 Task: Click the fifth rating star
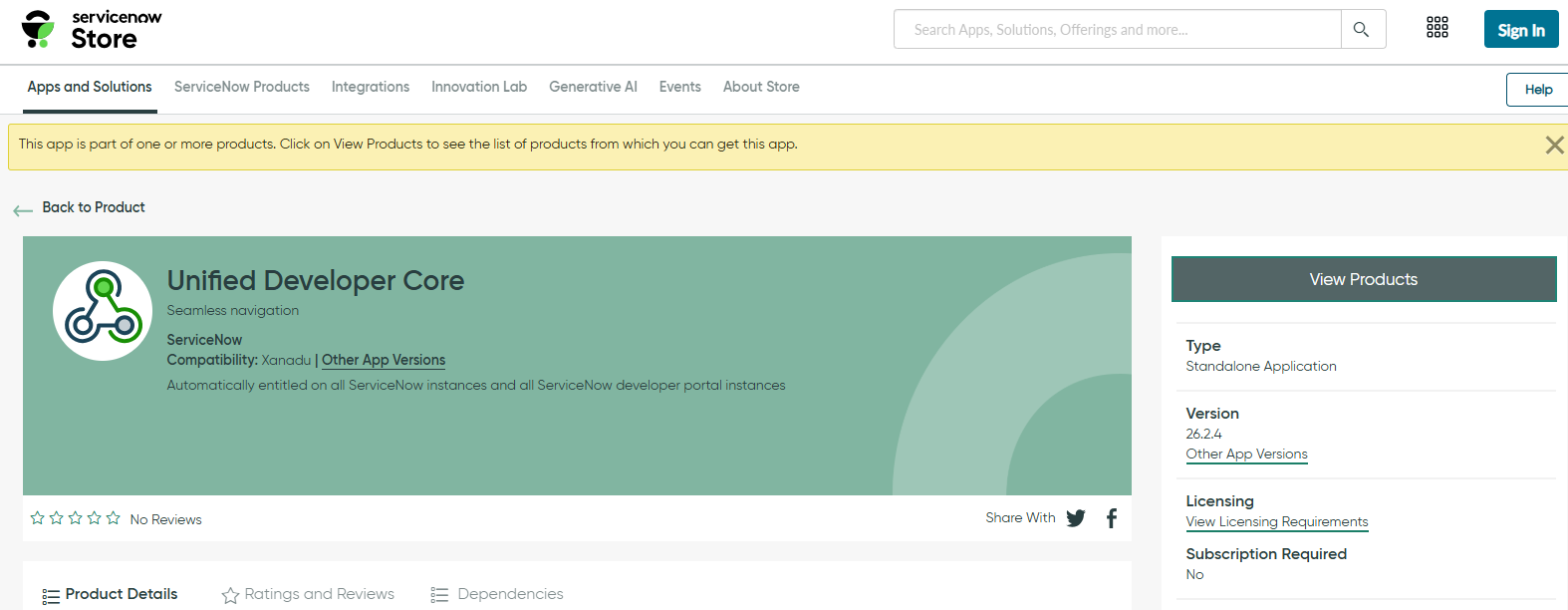tap(114, 518)
